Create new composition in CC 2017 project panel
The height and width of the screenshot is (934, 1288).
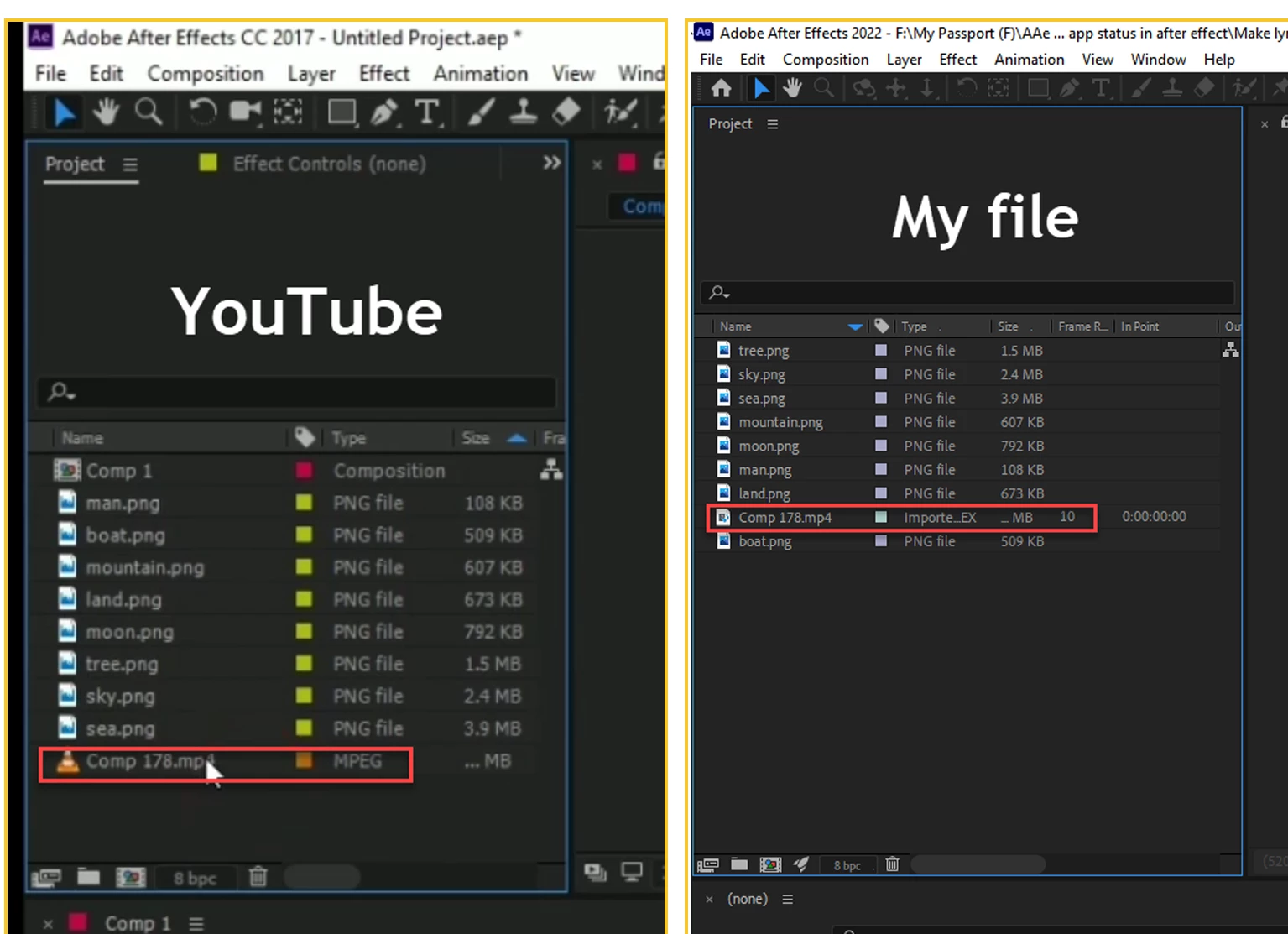coord(130,878)
